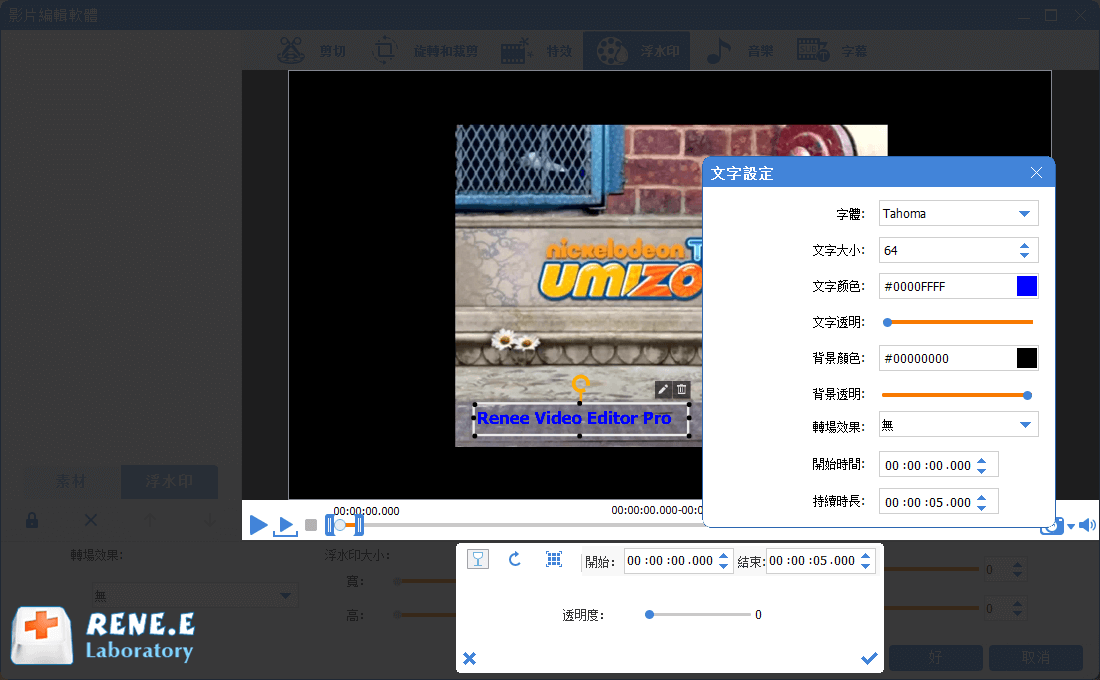This screenshot has height=680, width=1100.
Task: Click the blue X cancel icon in the popup
Action: pos(470,658)
